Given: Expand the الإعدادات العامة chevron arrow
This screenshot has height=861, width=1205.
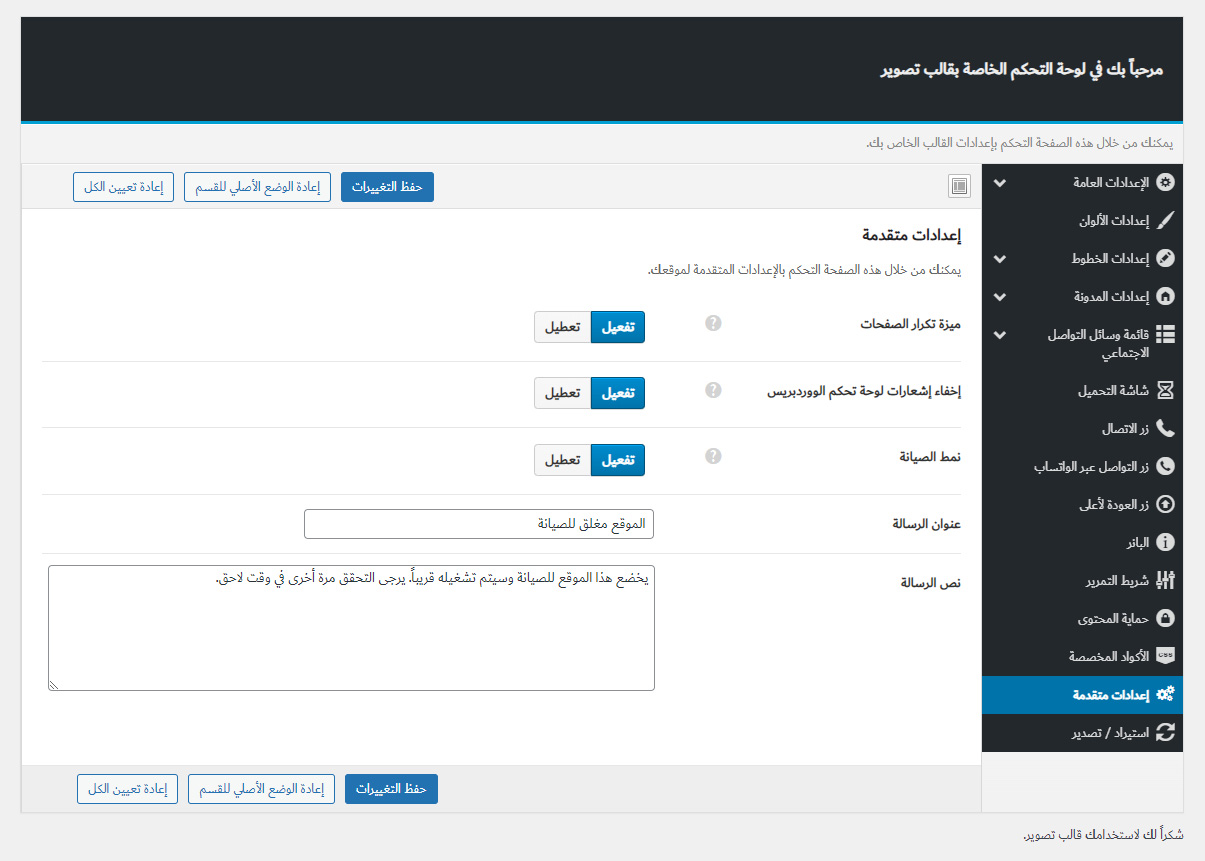Looking at the screenshot, I should [1000, 183].
